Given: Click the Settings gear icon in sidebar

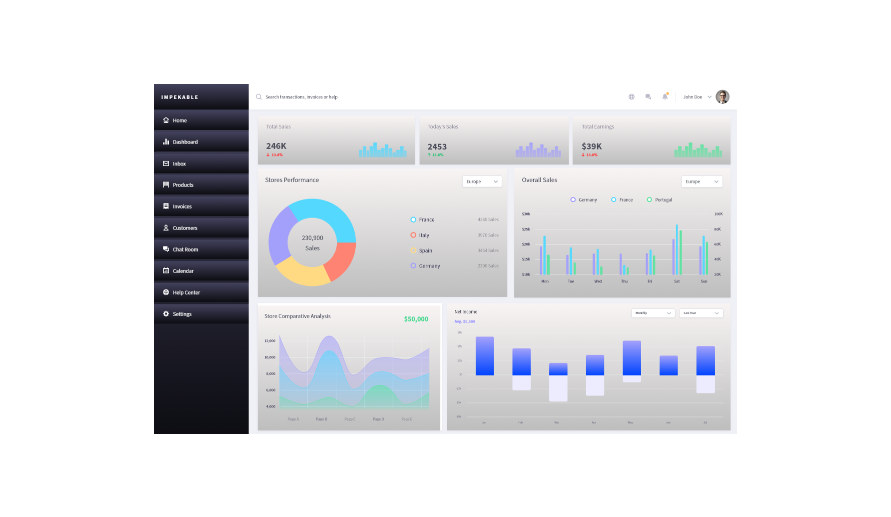Looking at the screenshot, I should [x=166, y=314].
